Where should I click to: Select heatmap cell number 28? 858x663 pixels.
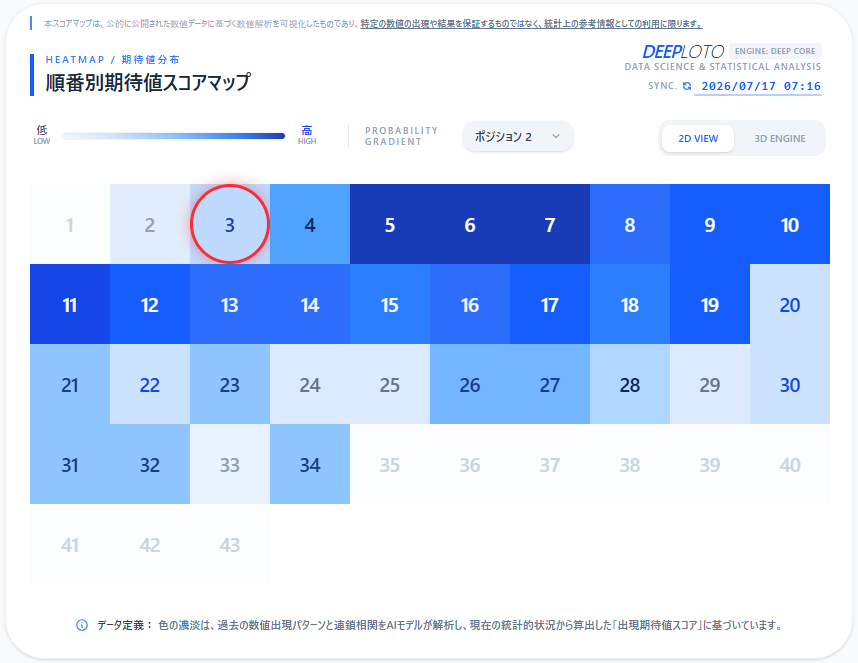[630, 384]
